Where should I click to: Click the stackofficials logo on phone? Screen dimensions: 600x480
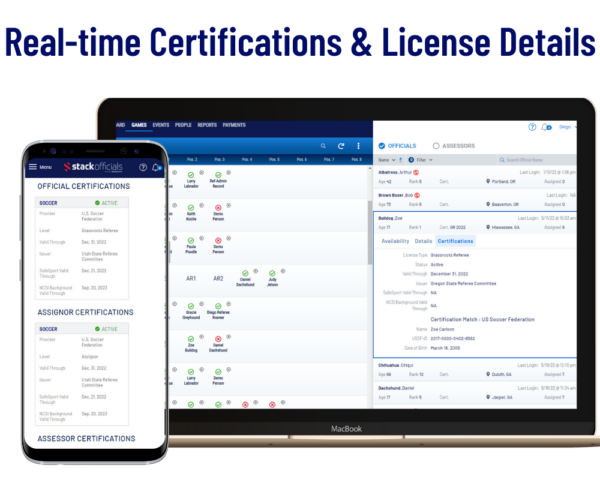tap(94, 167)
